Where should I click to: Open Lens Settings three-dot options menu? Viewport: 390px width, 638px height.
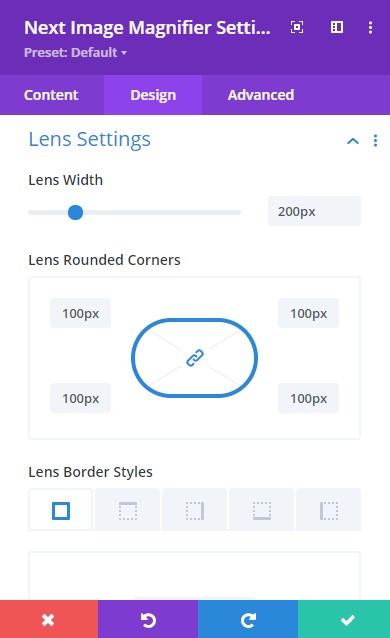click(375, 141)
